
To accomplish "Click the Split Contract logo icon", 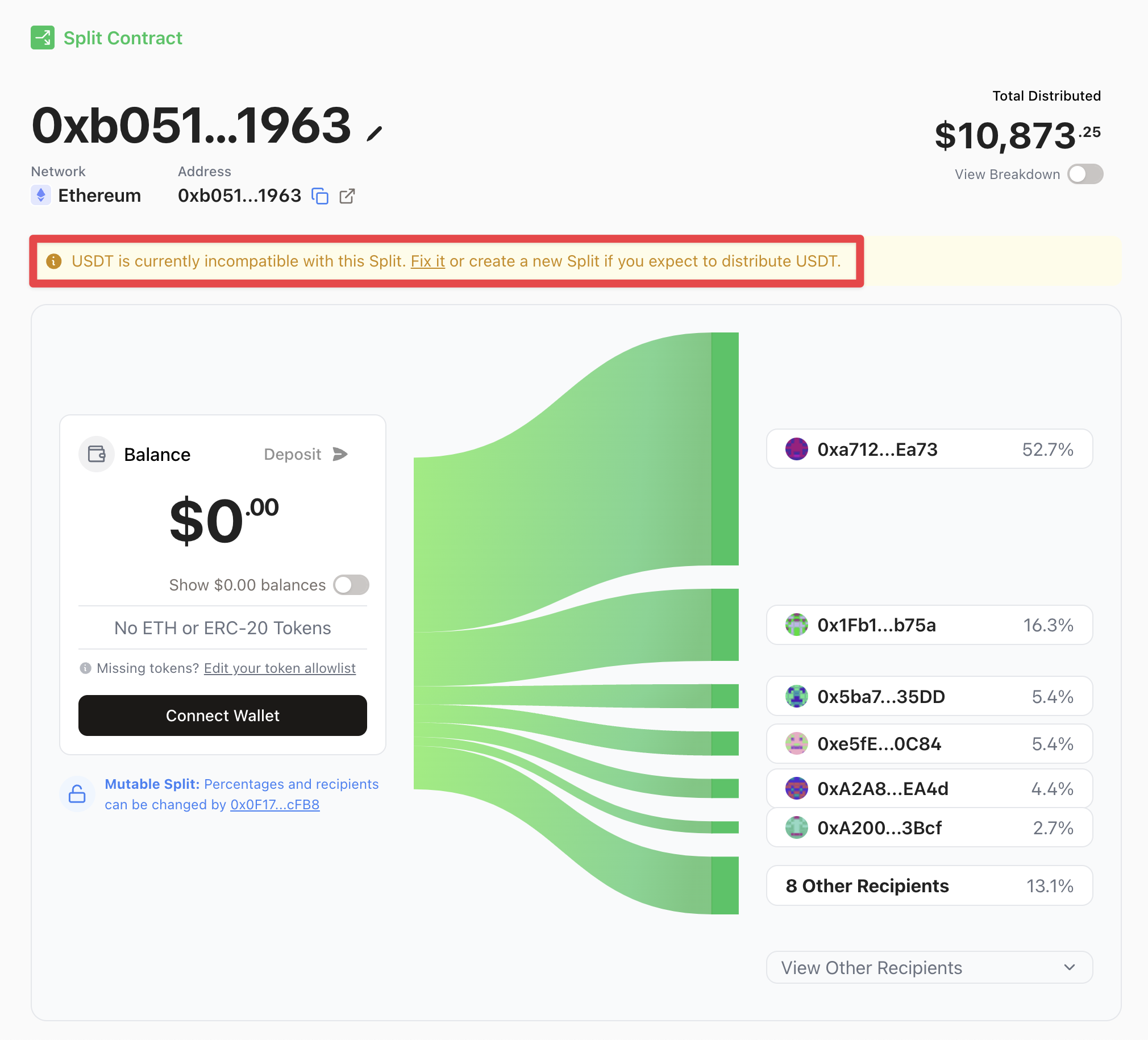I will coord(43,38).
